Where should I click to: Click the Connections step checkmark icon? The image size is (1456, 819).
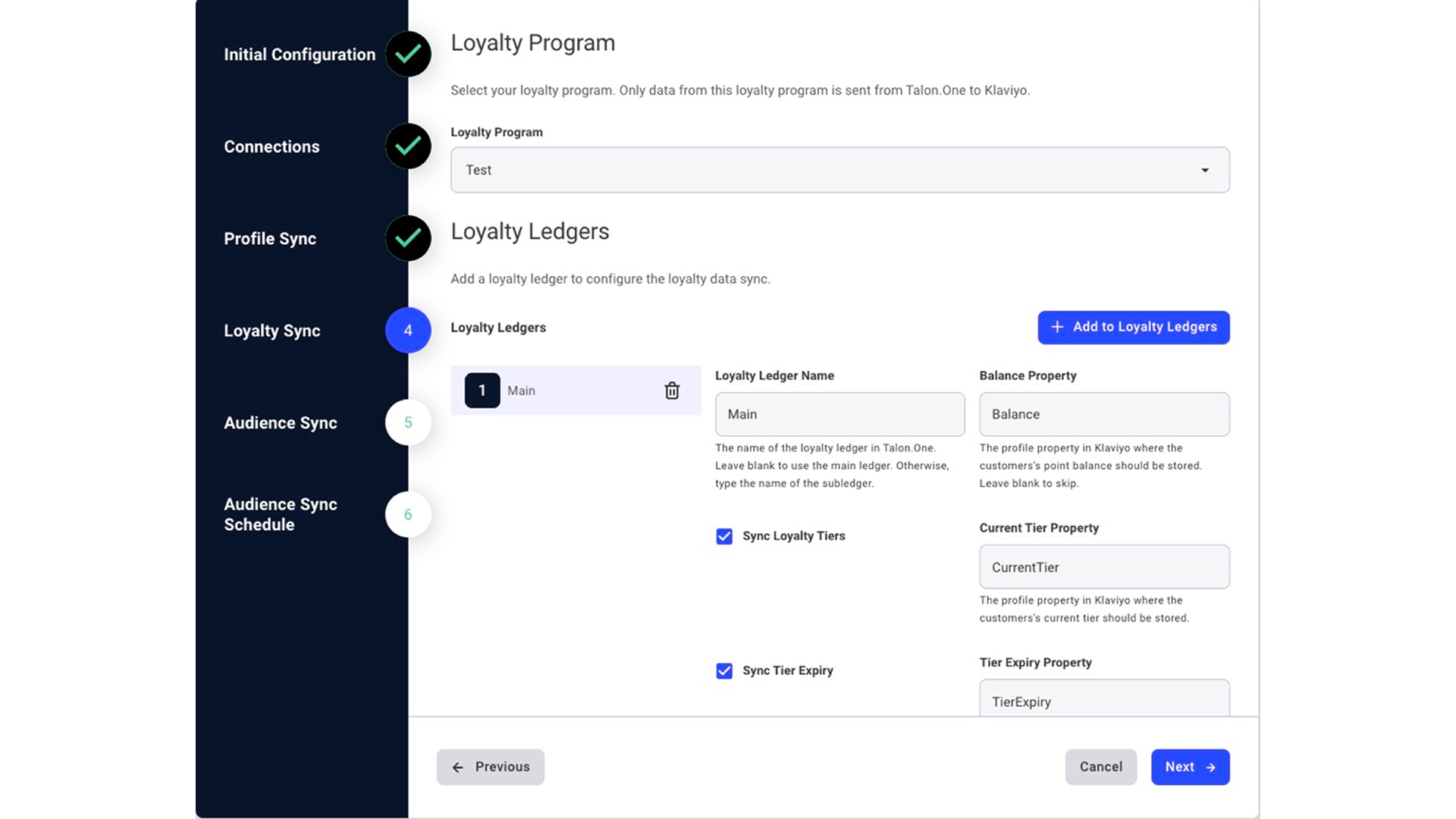pyautogui.click(x=408, y=146)
